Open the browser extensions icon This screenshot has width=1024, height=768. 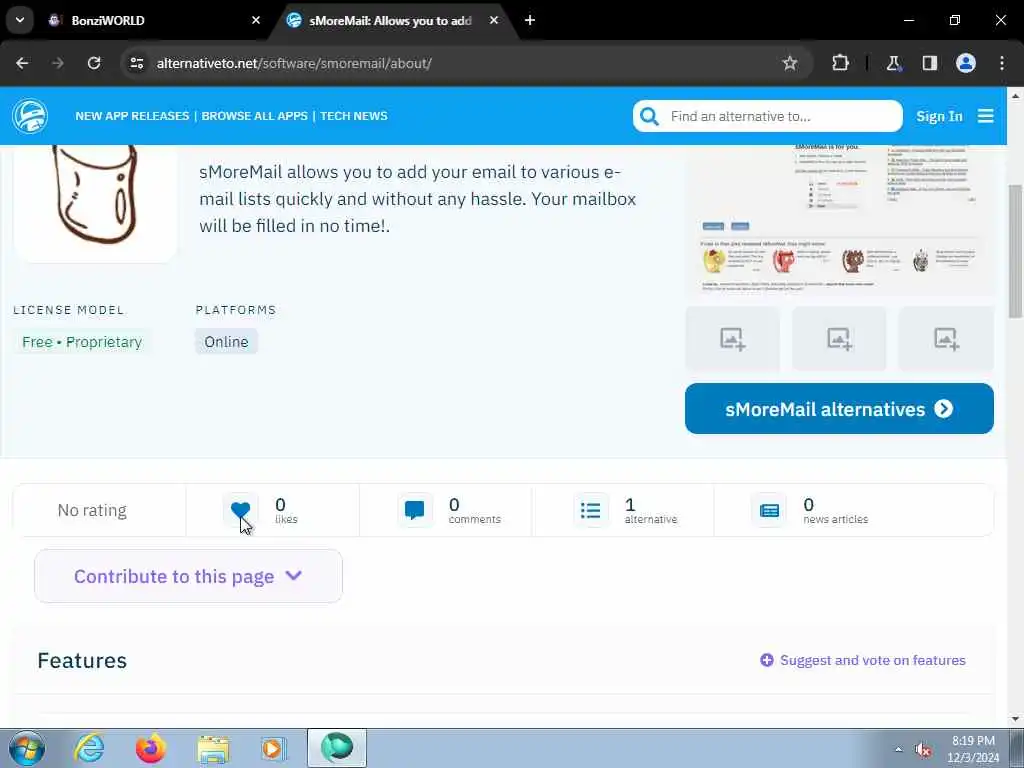(x=840, y=63)
